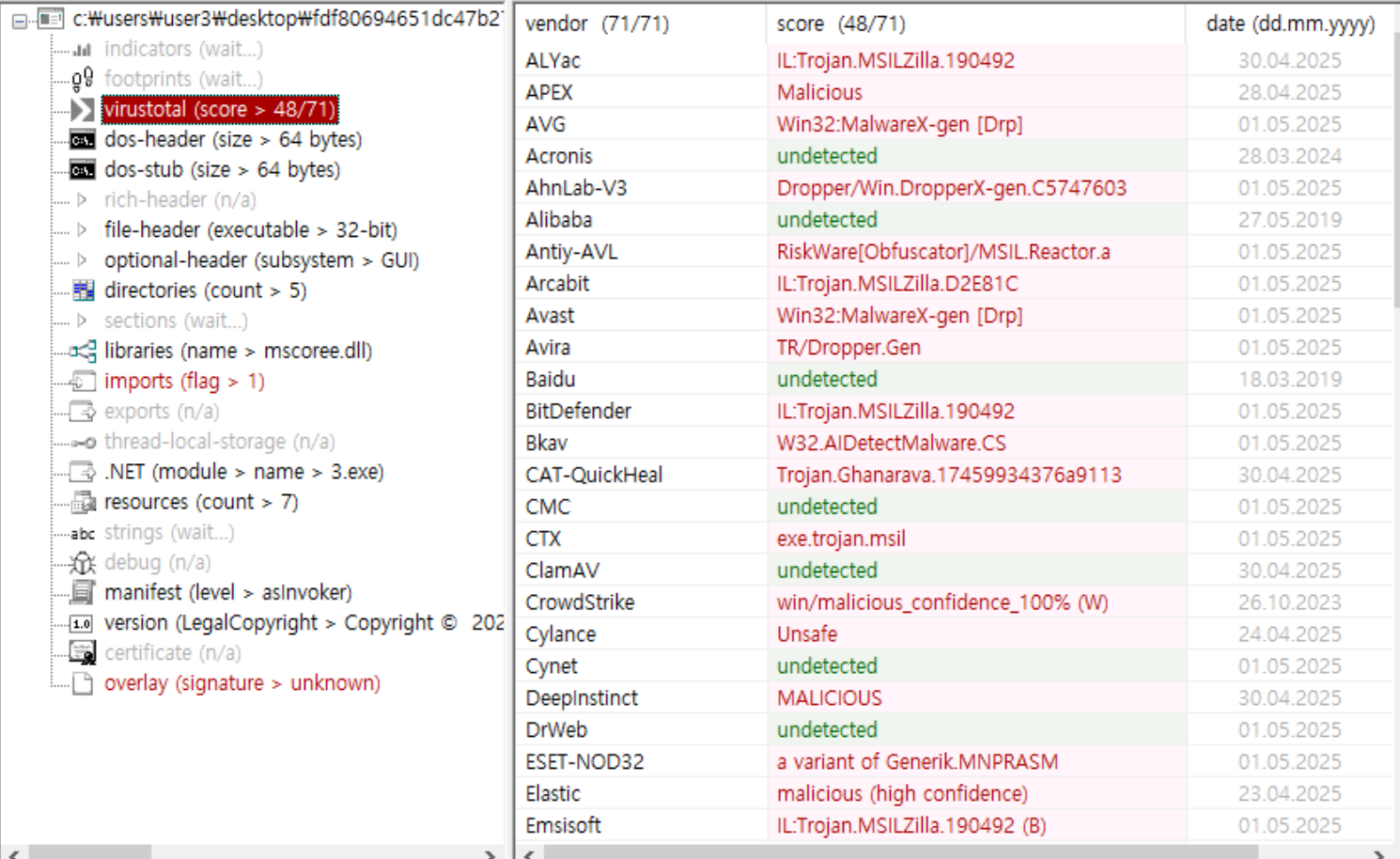Screen dimensions: 1400x859
Task: Open file-header (executable > 32-bit)
Action: click(251, 230)
